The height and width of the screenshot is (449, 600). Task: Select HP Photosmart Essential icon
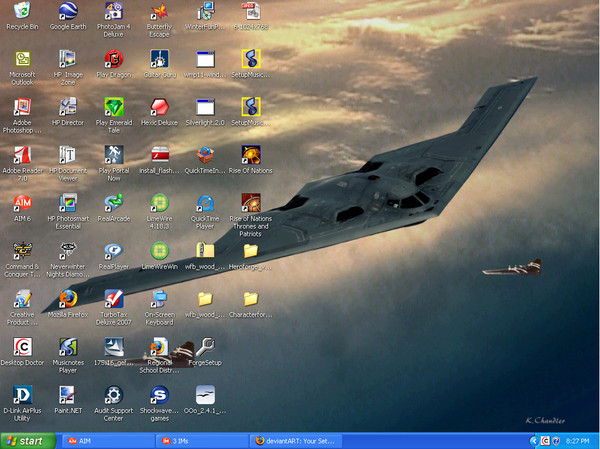(68, 203)
